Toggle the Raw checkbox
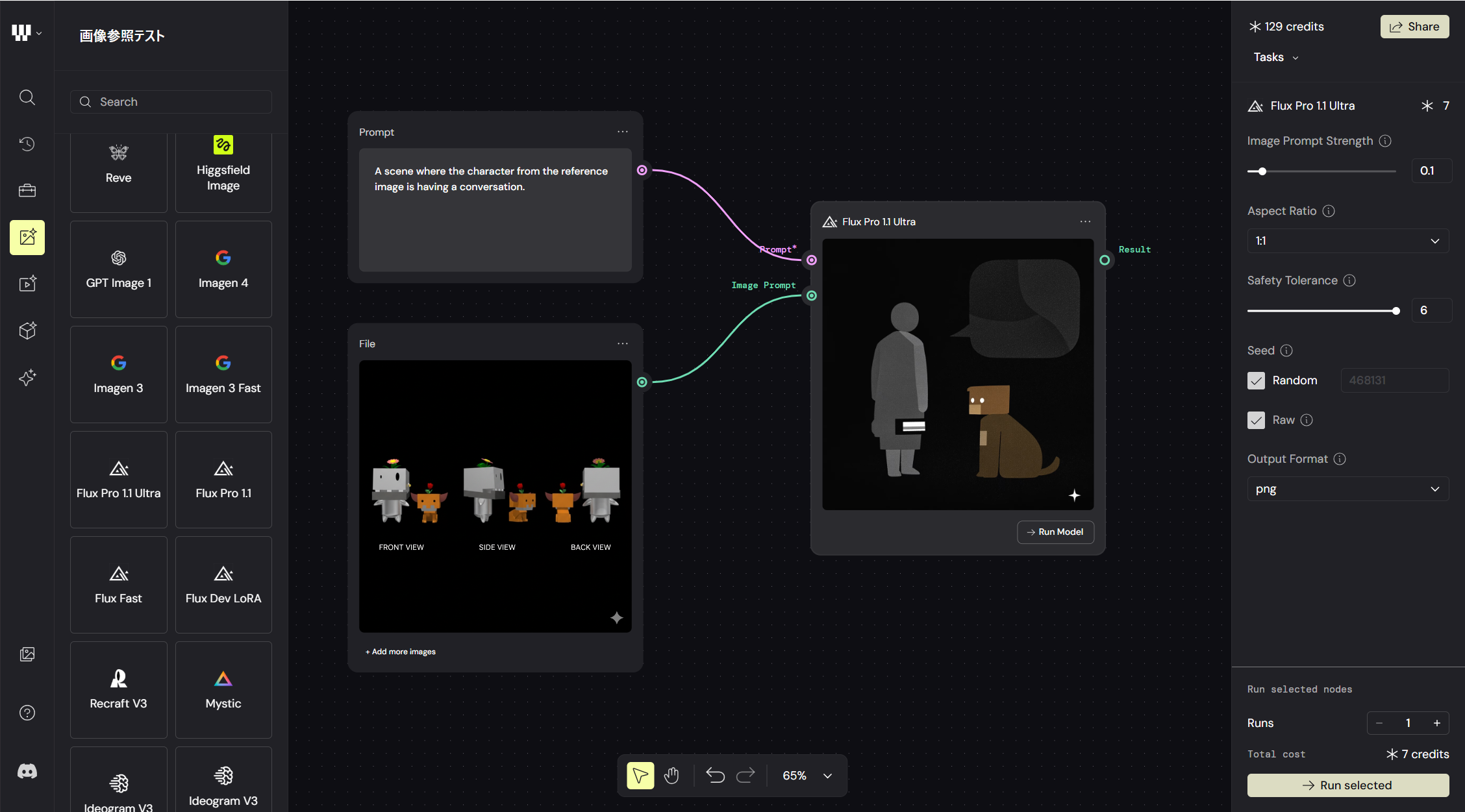This screenshot has width=1465, height=812. click(1256, 420)
